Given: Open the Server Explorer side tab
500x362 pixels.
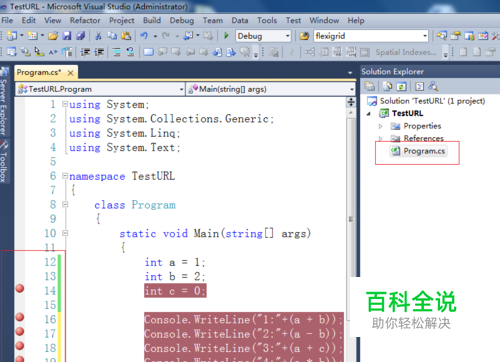Looking at the screenshot, I should click(4, 102).
